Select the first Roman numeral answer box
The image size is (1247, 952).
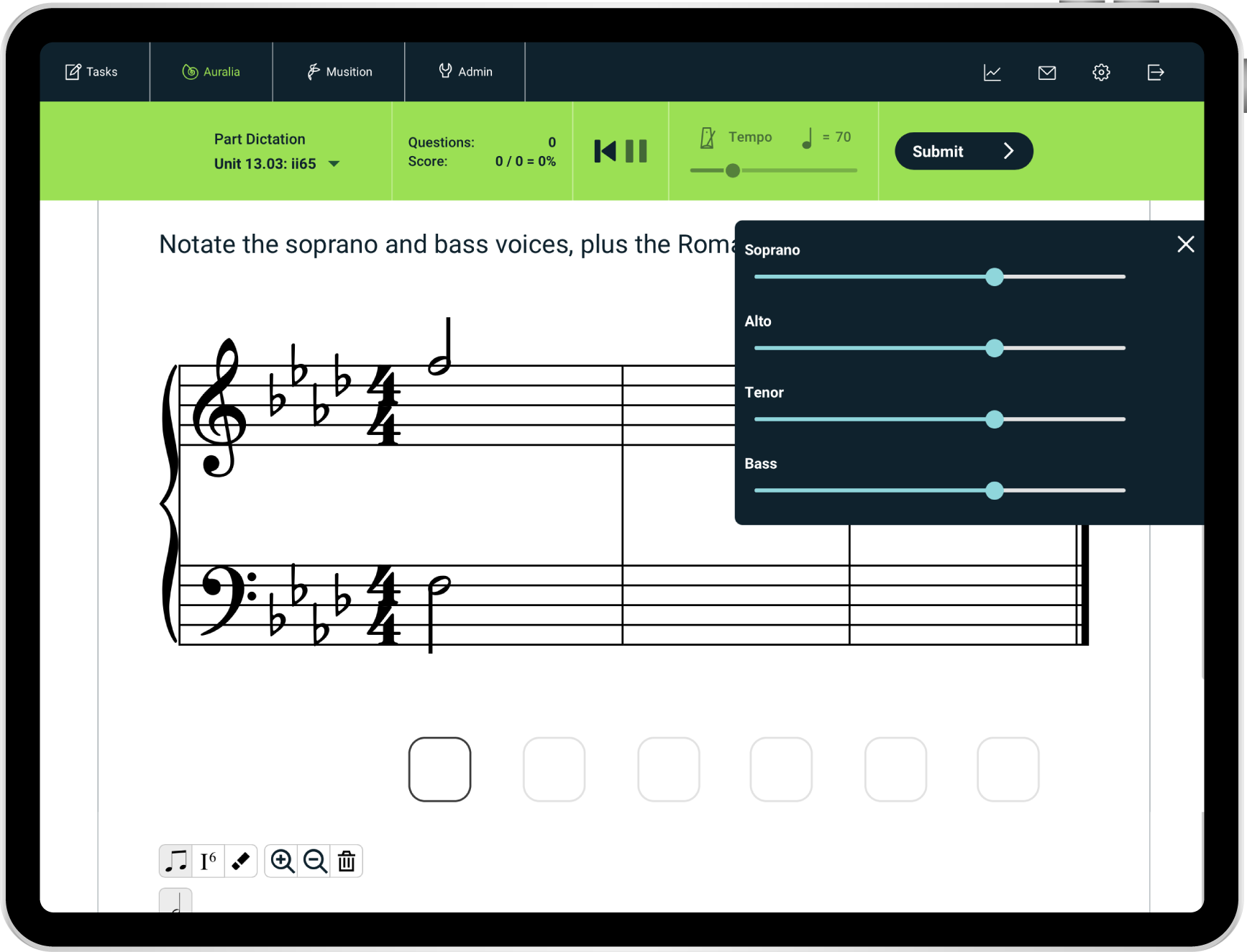(x=439, y=769)
